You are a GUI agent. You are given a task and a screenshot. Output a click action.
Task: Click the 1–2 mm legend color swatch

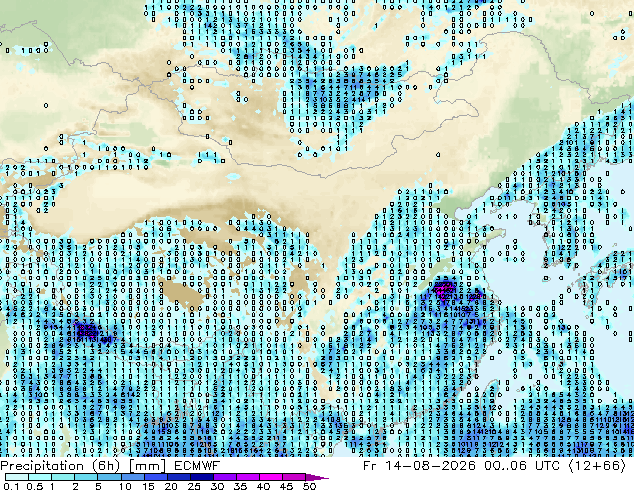63,477
